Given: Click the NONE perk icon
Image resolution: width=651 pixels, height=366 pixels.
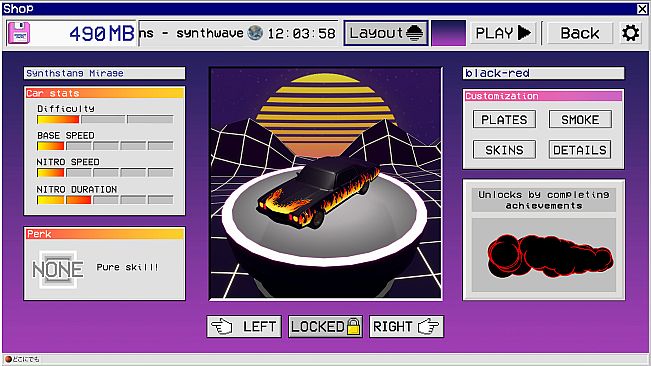Looking at the screenshot, I should coord(58,269).
